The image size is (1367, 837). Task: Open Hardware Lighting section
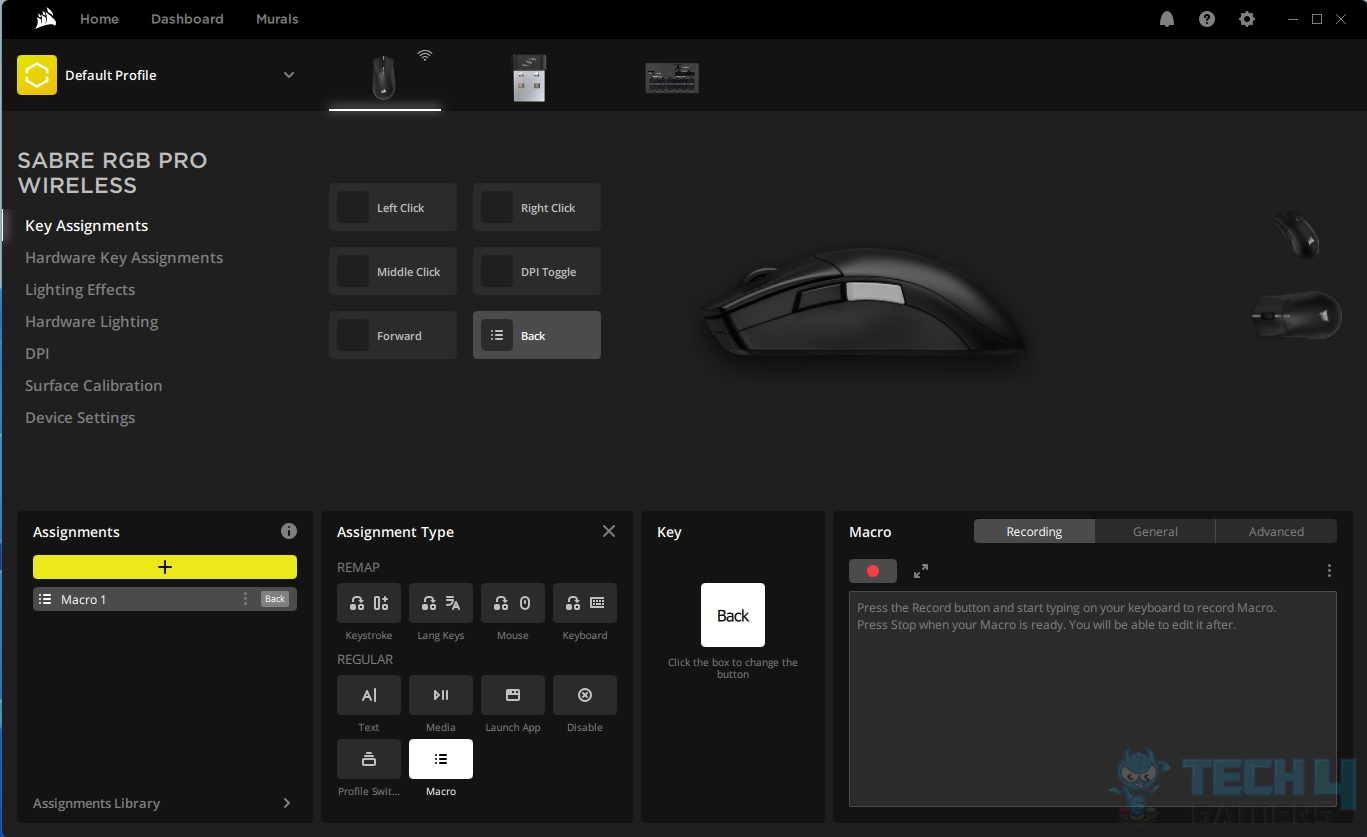[x=92, y=322]
